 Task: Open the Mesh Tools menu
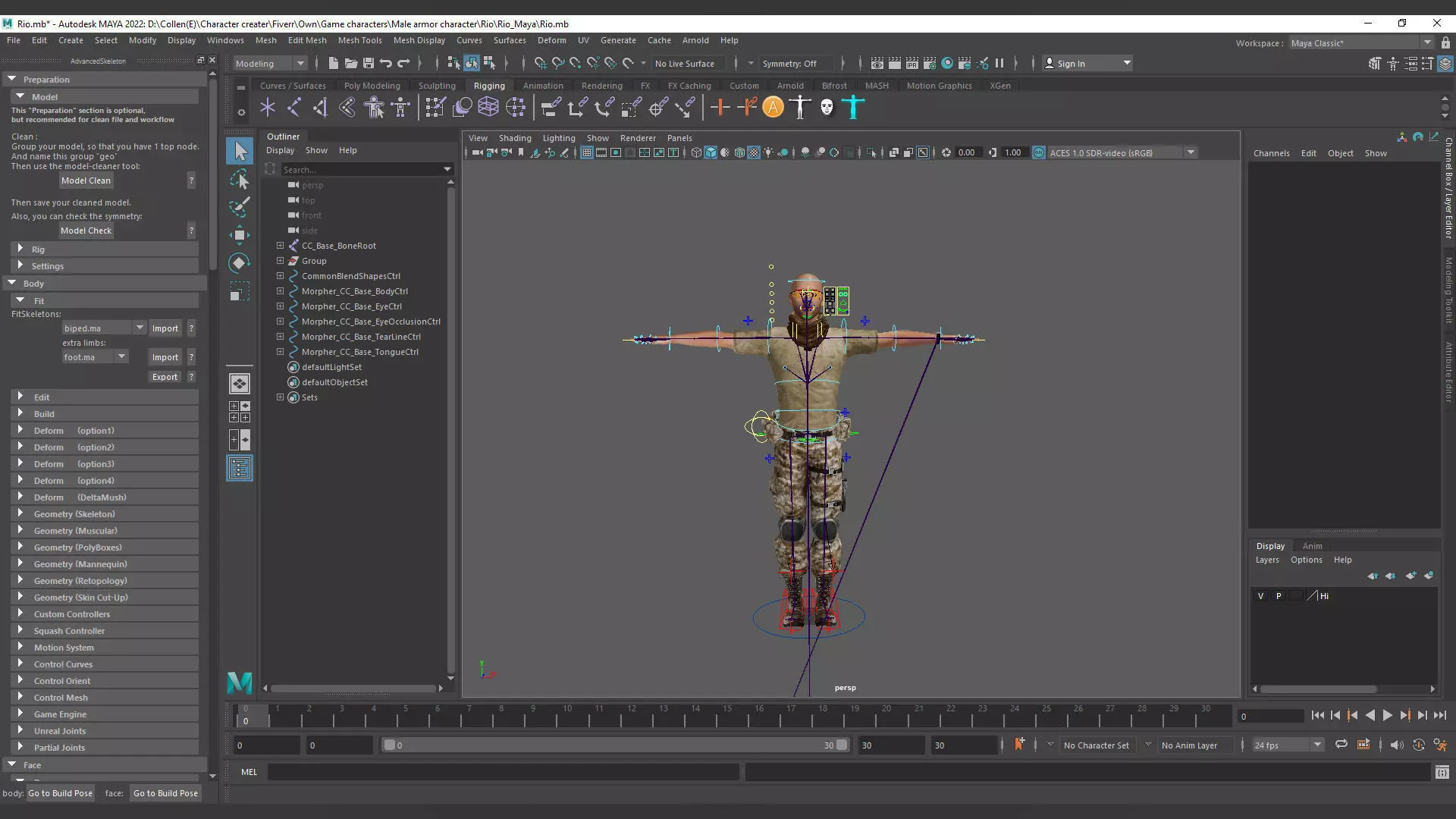point(359,40)
